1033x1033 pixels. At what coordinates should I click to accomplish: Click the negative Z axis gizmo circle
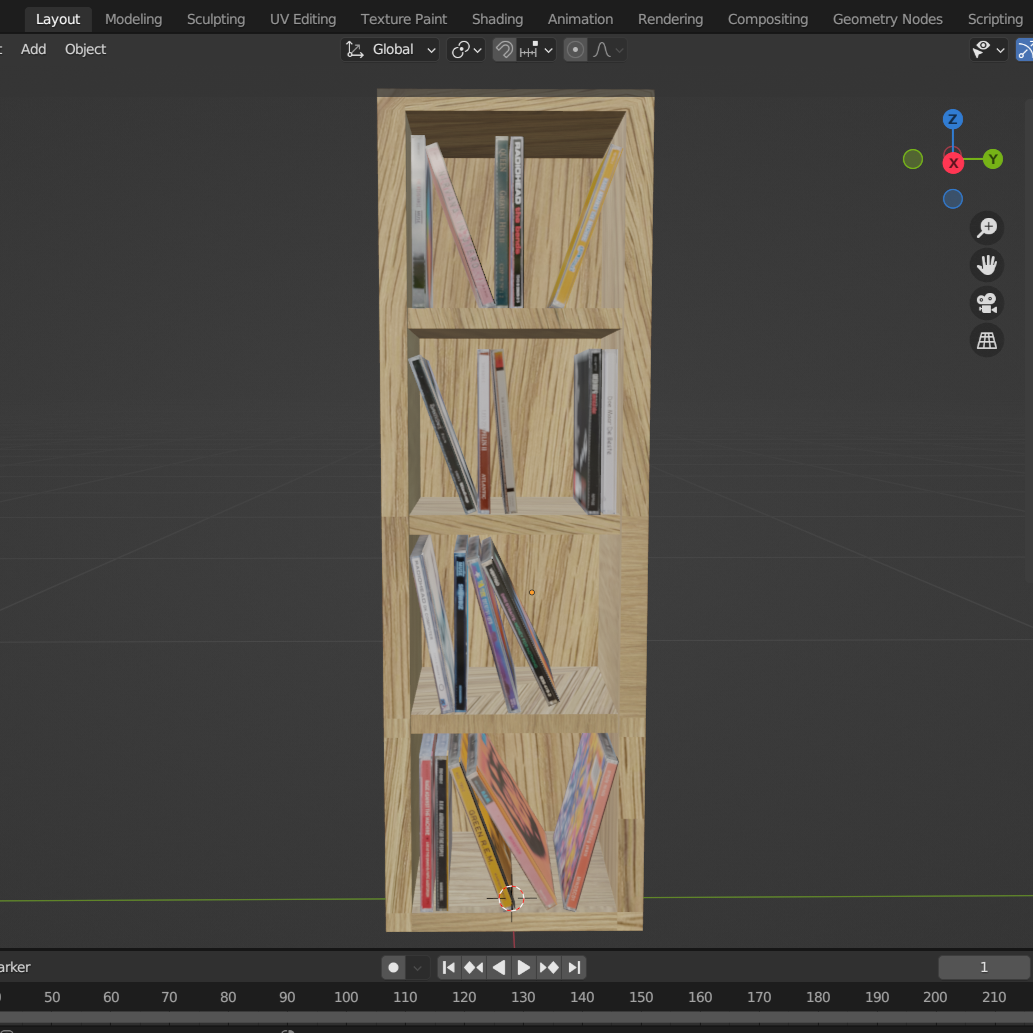click(953, 198)
